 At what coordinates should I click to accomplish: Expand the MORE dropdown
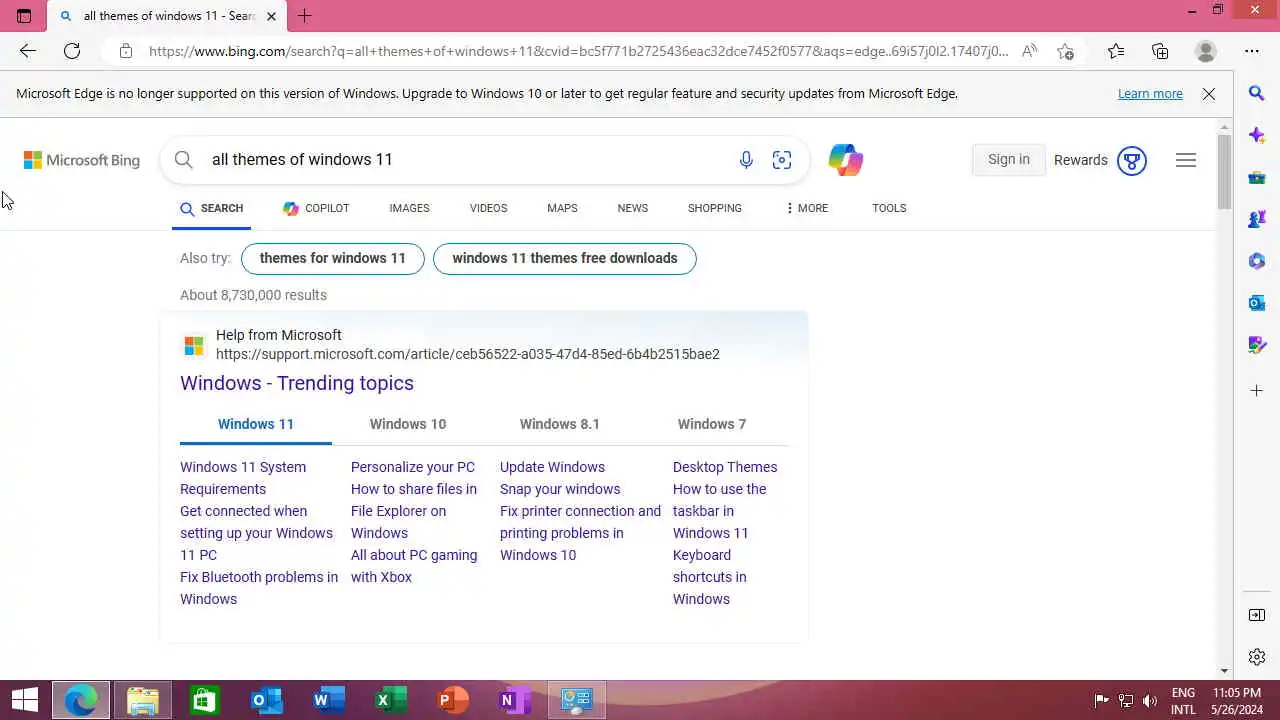(x=807, y=208)
